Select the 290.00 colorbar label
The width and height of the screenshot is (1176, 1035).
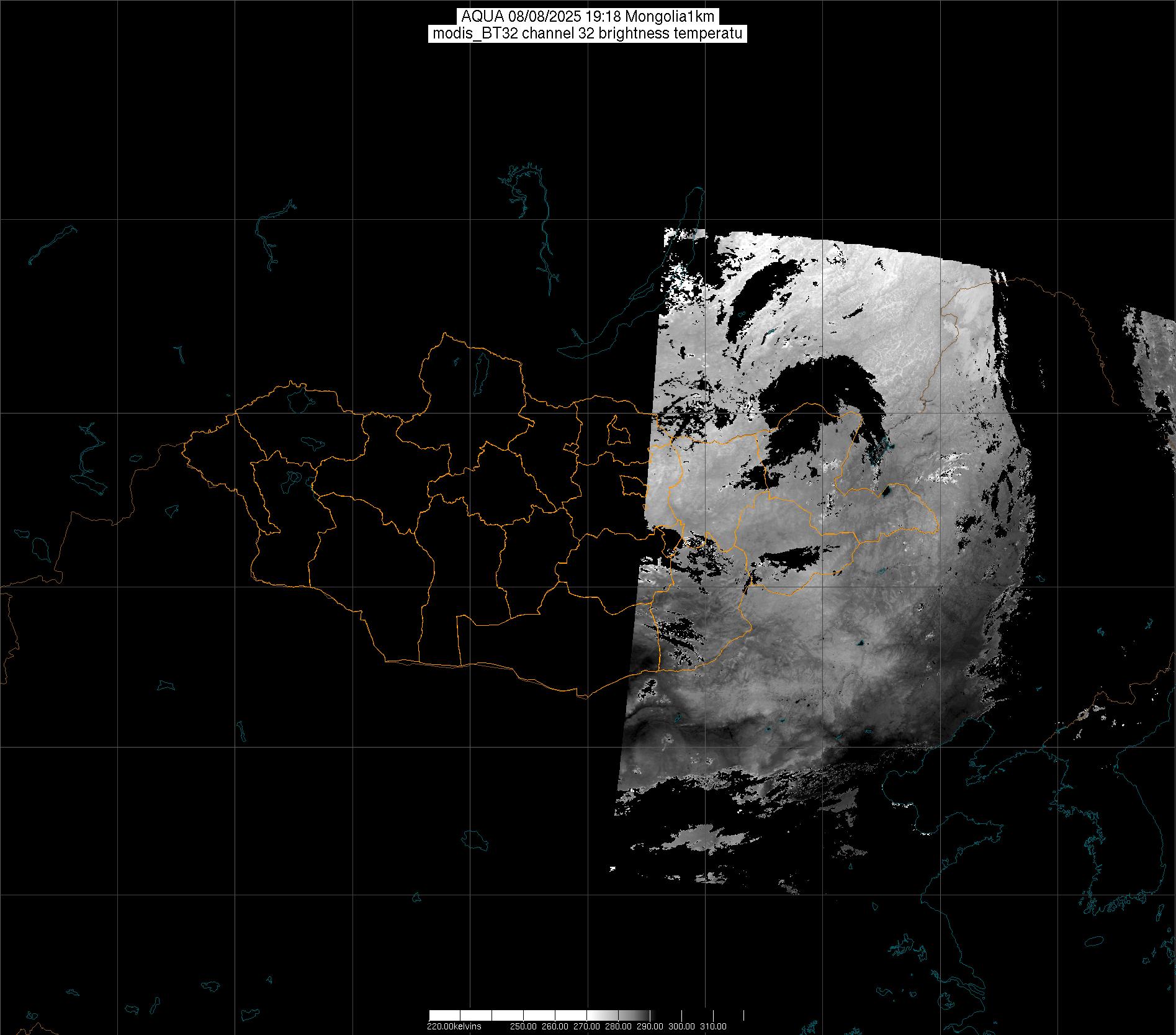pos(650,1026)
